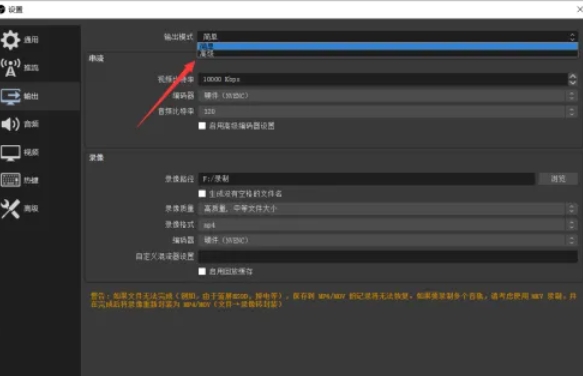This screenshot has height=376, width=583.
Task: Expand recording format mp4 dropdown
Action: click(388, 225)
